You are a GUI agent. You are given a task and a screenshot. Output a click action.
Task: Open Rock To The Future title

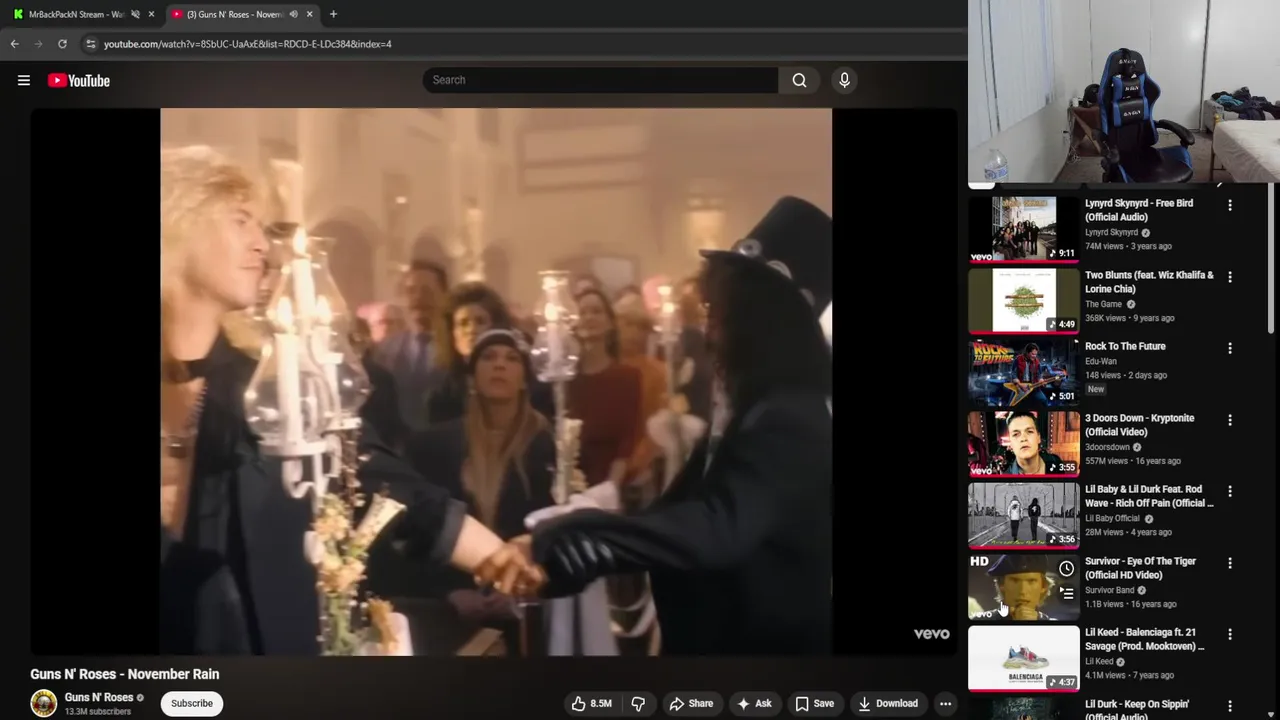[x=1125, y=346]
